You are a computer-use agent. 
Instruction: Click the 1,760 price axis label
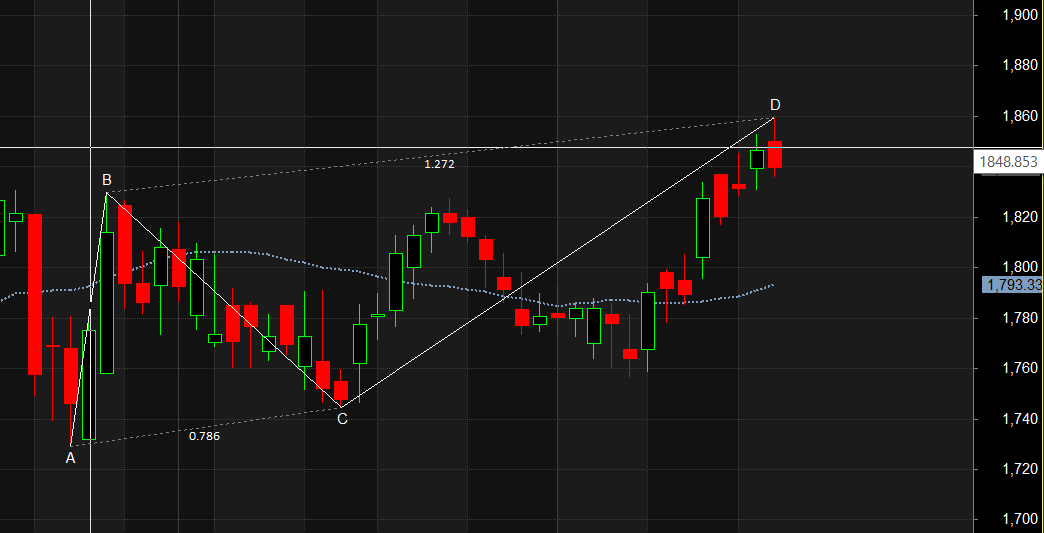pyautogui.click(x=1019, y=369)
